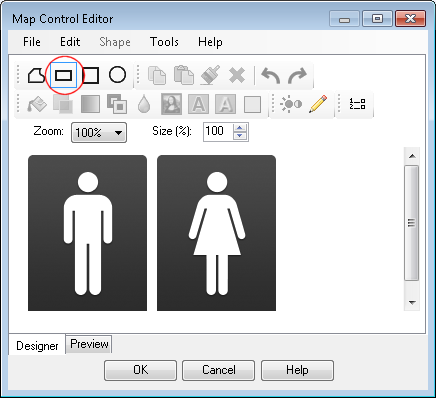Click the first letter A text icon
The width and height of the screenshot is (436, 398).
tap(199, 104)
